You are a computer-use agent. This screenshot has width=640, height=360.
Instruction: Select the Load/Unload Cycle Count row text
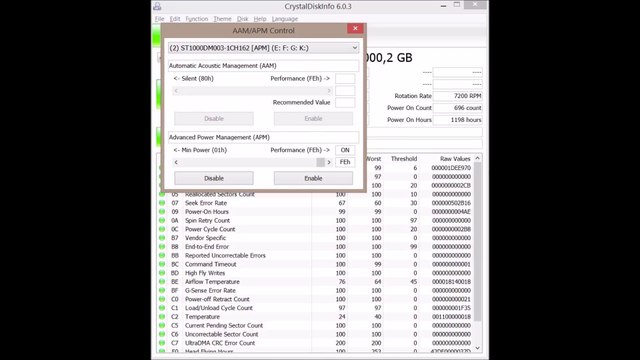tap(219, 308)
